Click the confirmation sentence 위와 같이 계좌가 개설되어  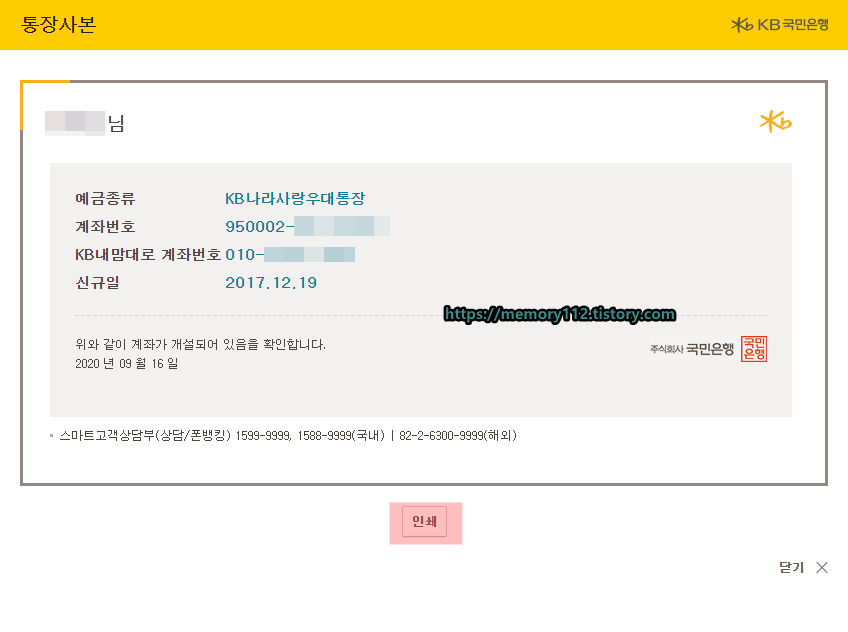point(200,344)
